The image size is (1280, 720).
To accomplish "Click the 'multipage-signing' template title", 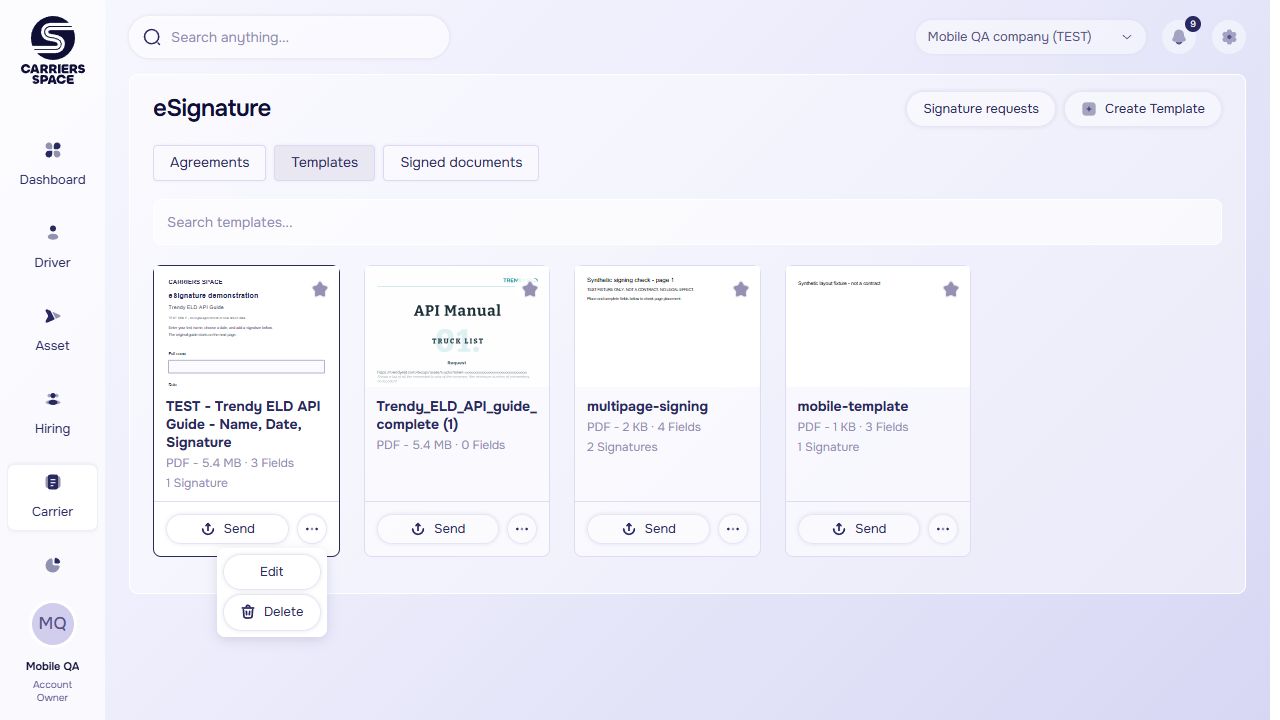I will 647,407.
